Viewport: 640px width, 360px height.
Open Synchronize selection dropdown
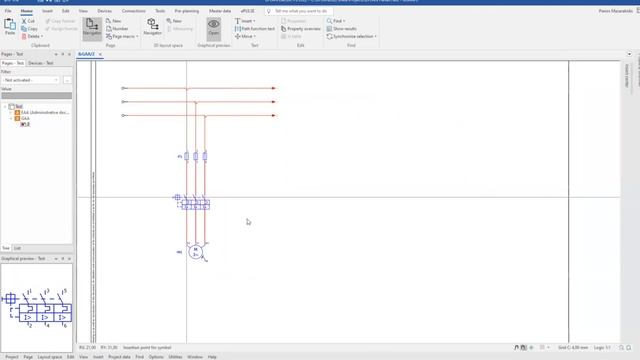click(x=351, y=36)
